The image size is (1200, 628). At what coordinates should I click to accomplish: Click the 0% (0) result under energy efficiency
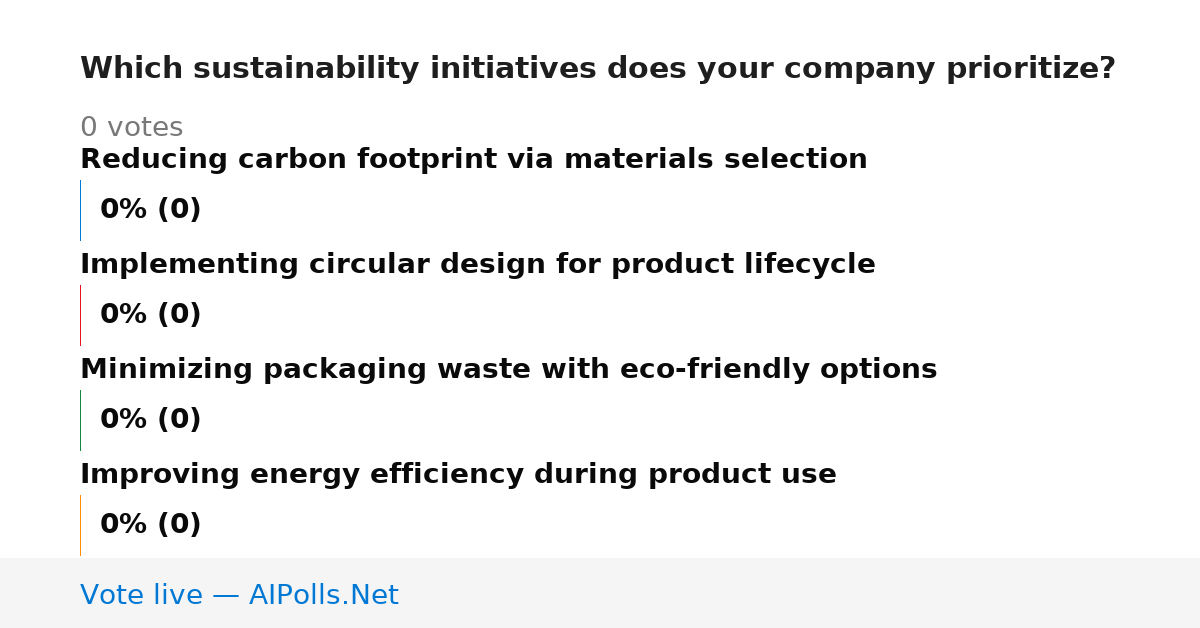click(150, 525)
